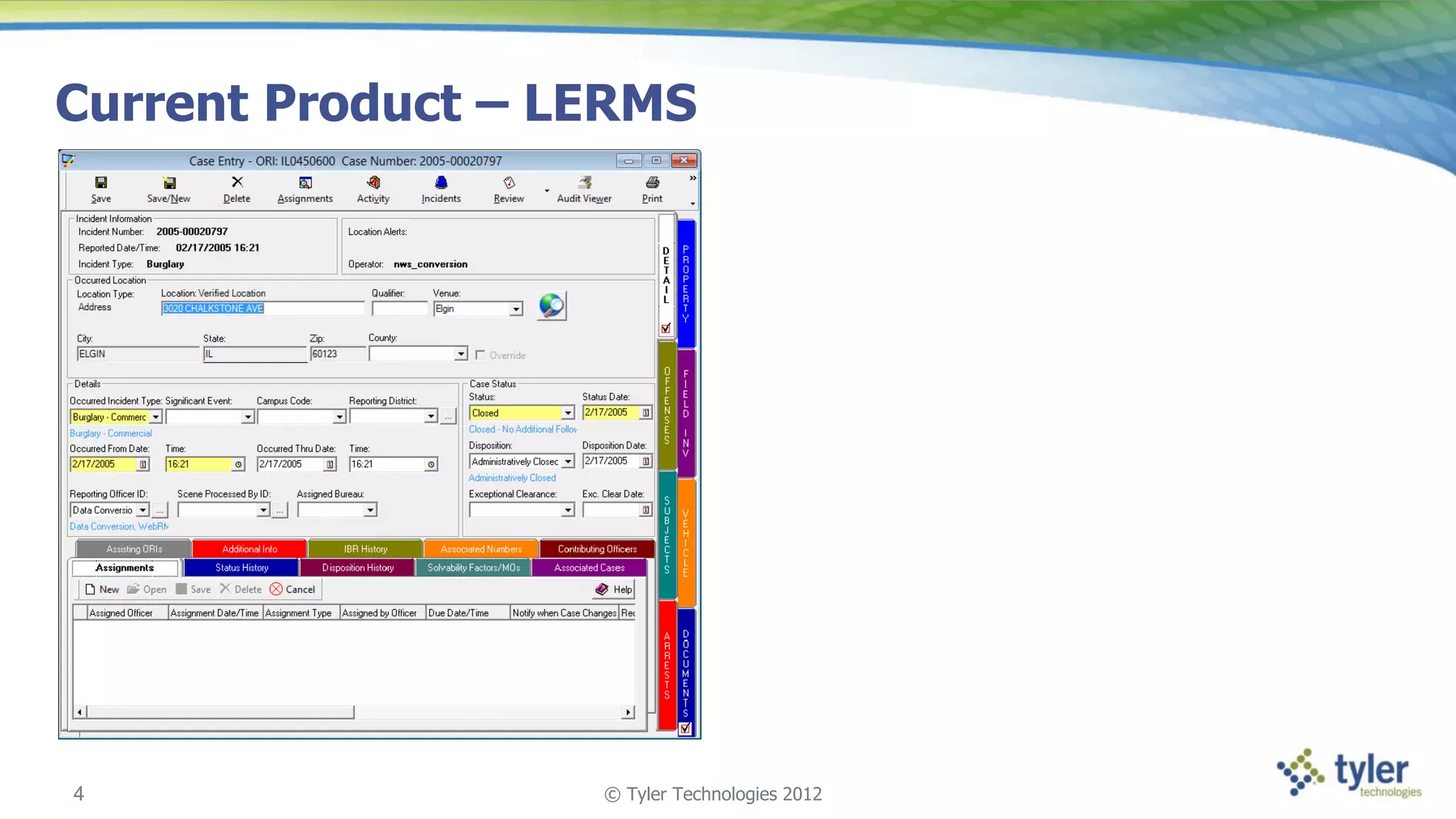
Task: Open the case Status dropdown showing Closed
Action: click(x=567, y=413)
